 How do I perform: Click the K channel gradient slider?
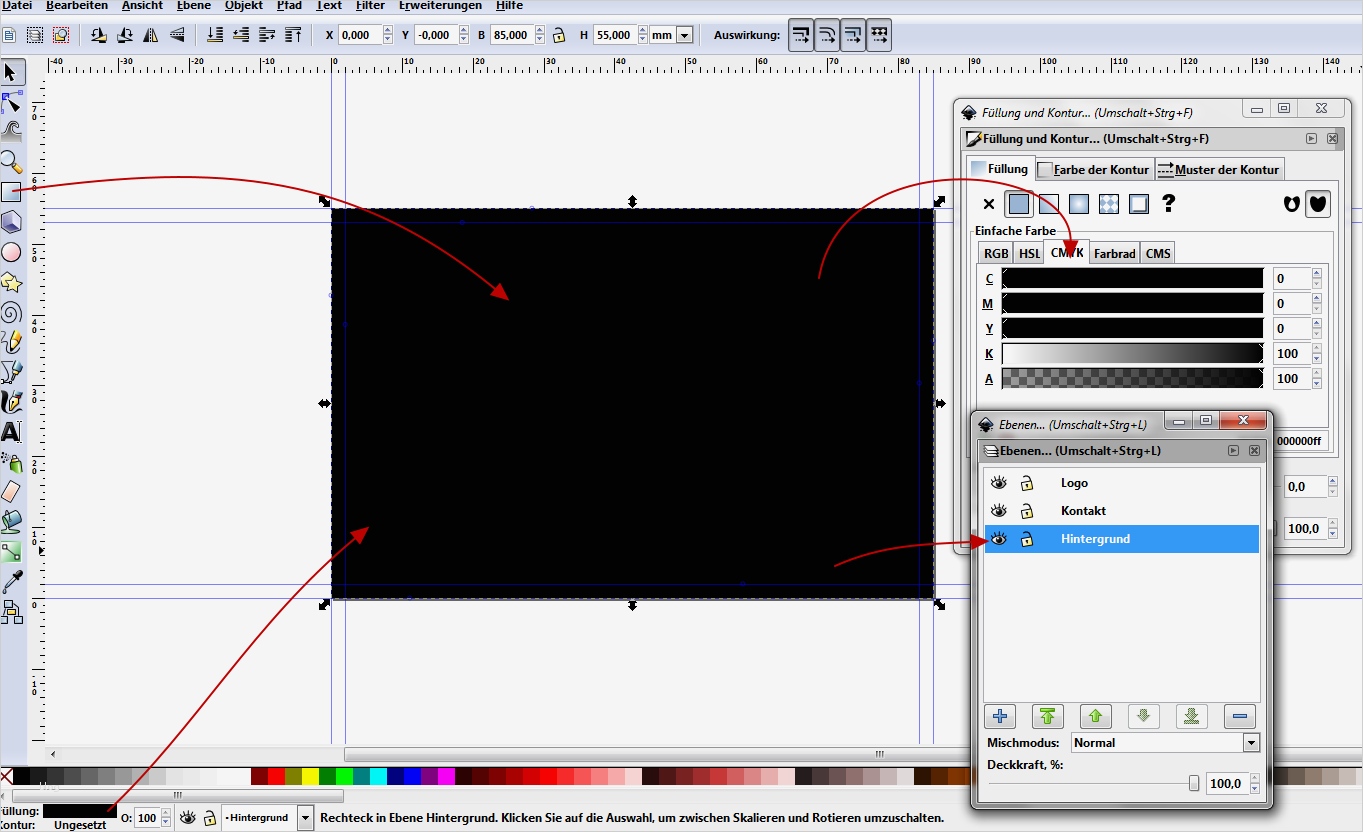coord(1132,354)
